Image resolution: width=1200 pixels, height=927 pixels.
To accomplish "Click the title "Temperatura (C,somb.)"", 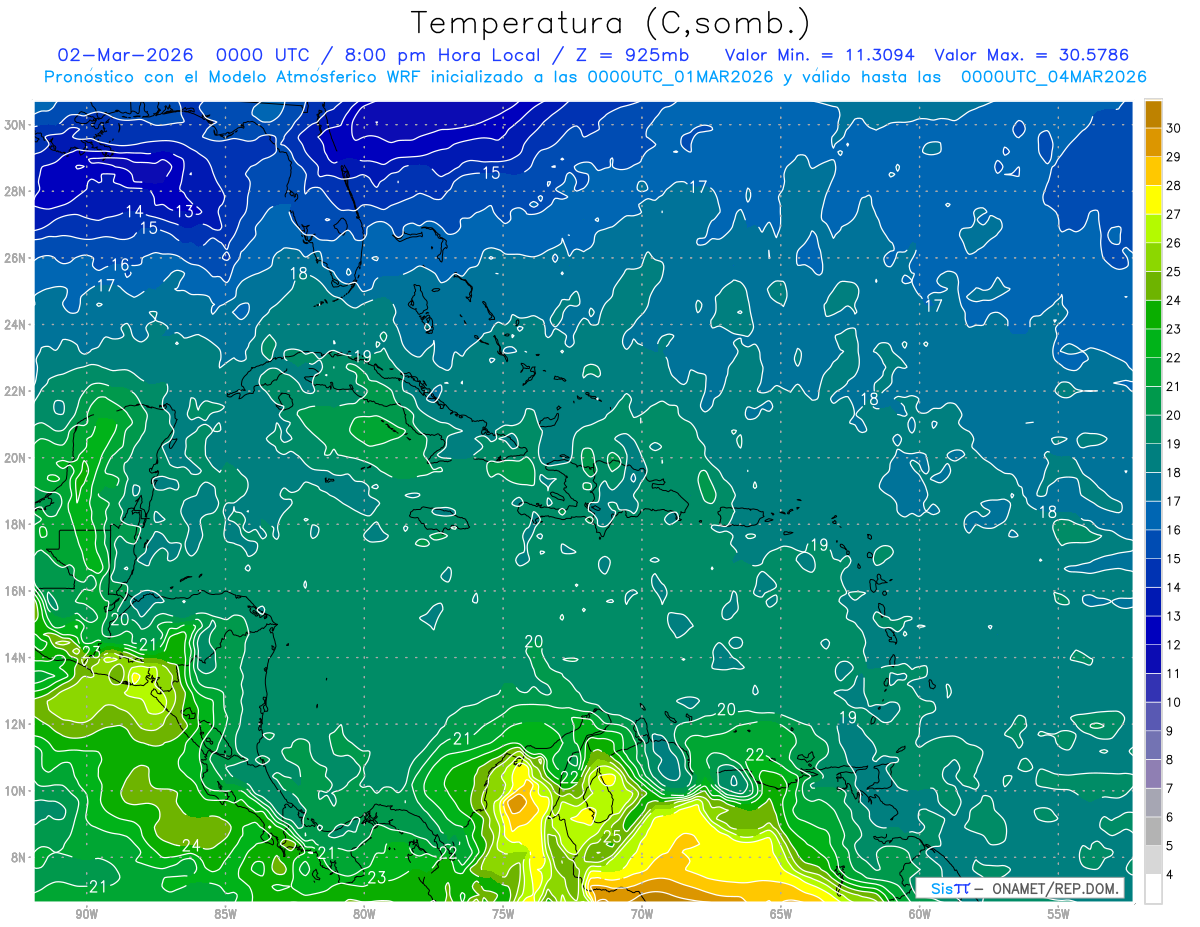I will pyautogui.click(x=611, y=23).
